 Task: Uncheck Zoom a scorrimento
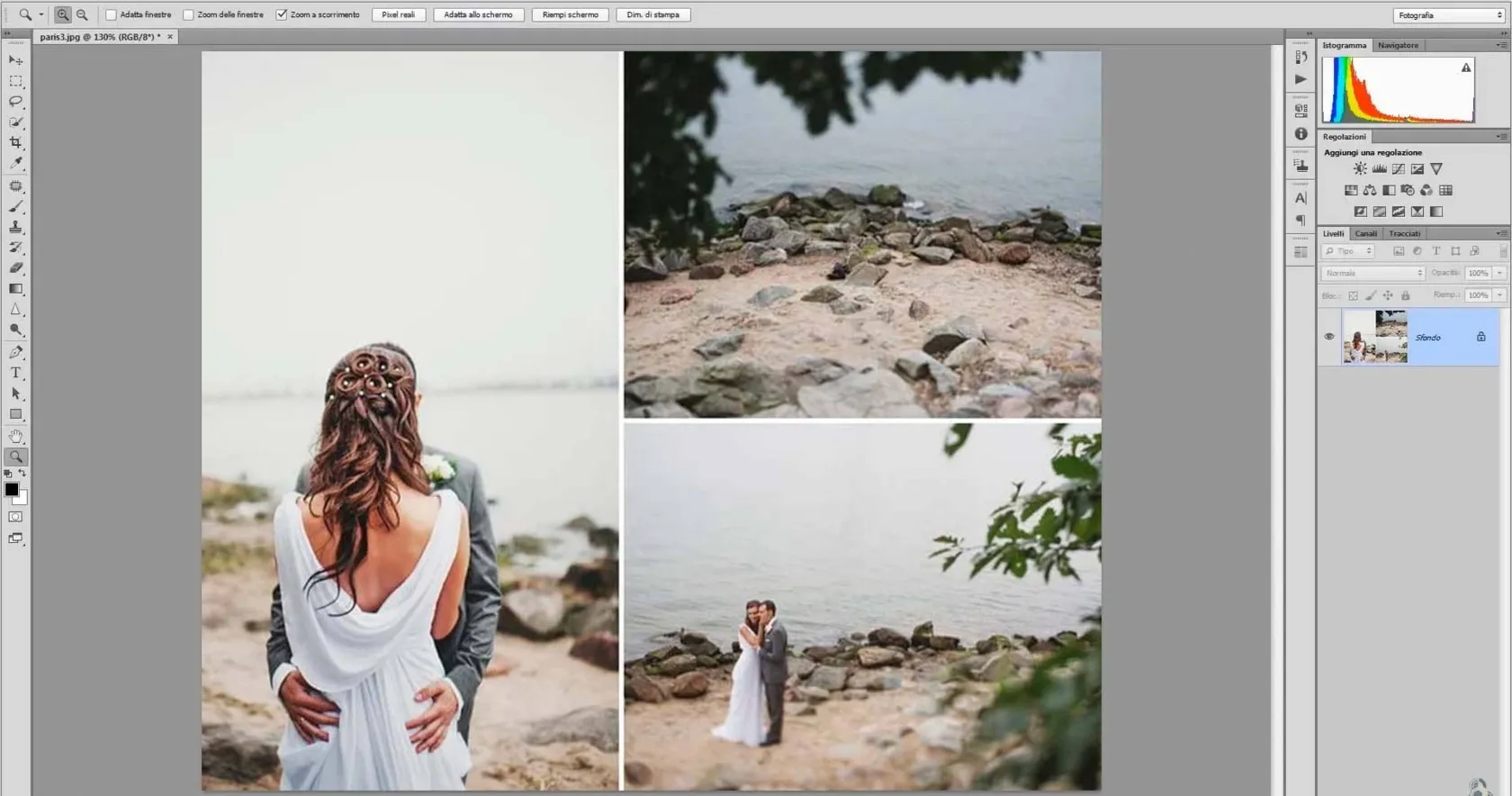tap(282, 14)
